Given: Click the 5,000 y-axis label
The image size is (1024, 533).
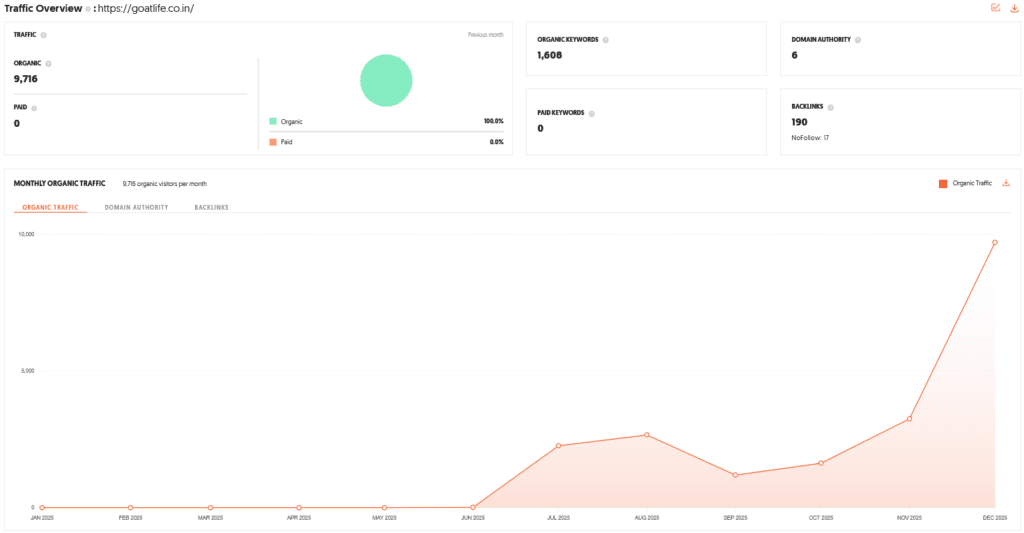Looking at the screenshot, I should 27,370.
